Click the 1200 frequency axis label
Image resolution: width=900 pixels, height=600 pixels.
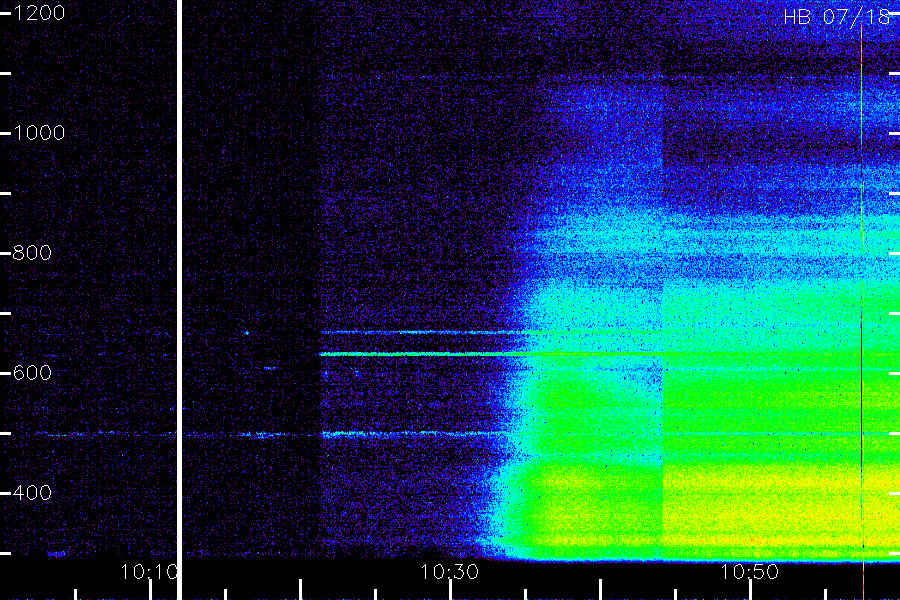38,13
